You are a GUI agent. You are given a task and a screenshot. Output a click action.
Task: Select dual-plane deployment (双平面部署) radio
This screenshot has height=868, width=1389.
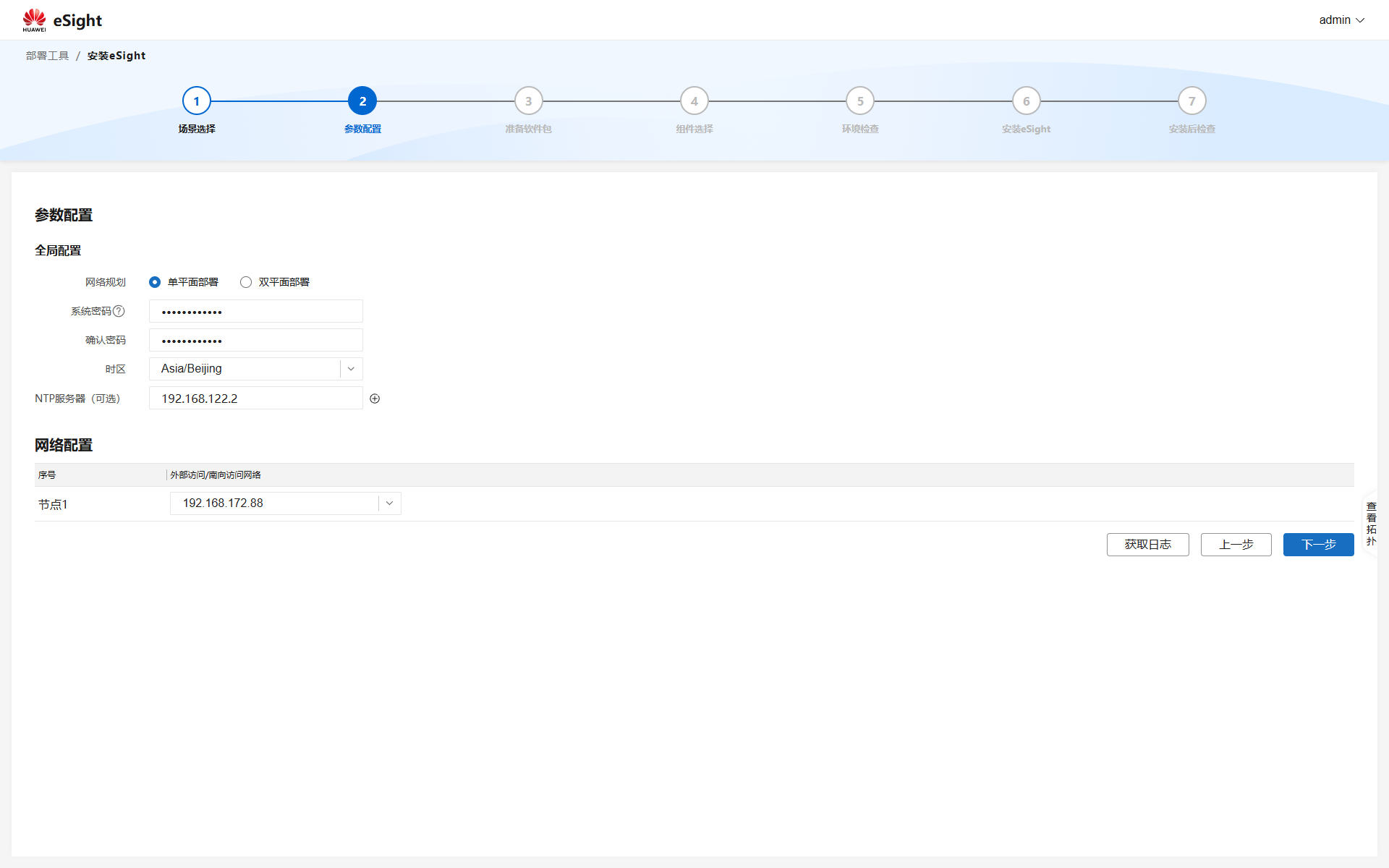[246, 282]
